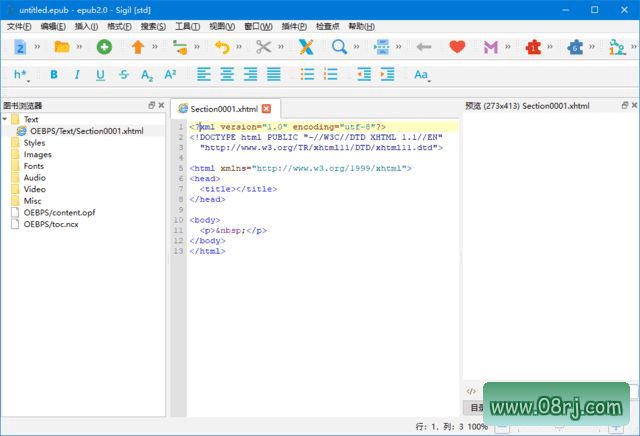The width and height of the screenshot is (640, 436).
Task: Click the back arrow navigation icon
Action: [423, 46]
